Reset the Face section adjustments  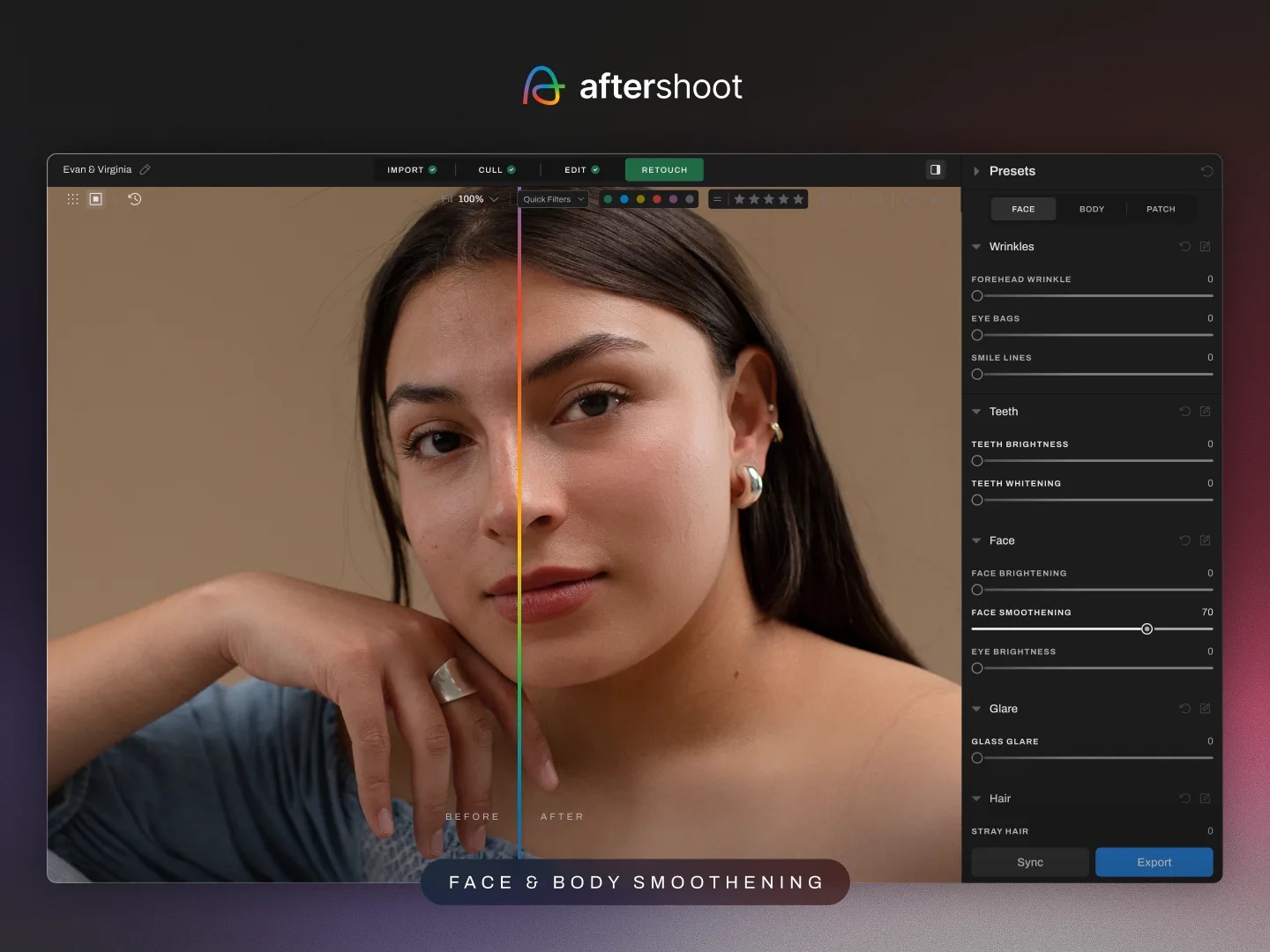pos(1185,540)
